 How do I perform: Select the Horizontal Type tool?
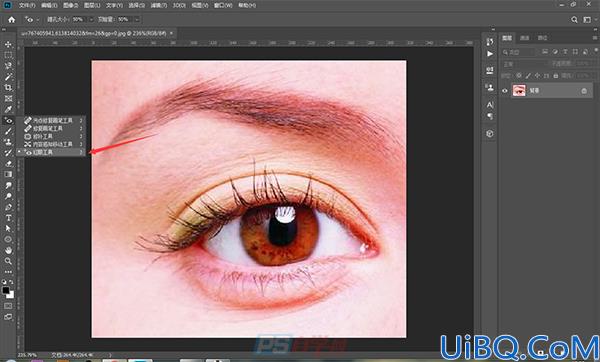coord(8,218)
